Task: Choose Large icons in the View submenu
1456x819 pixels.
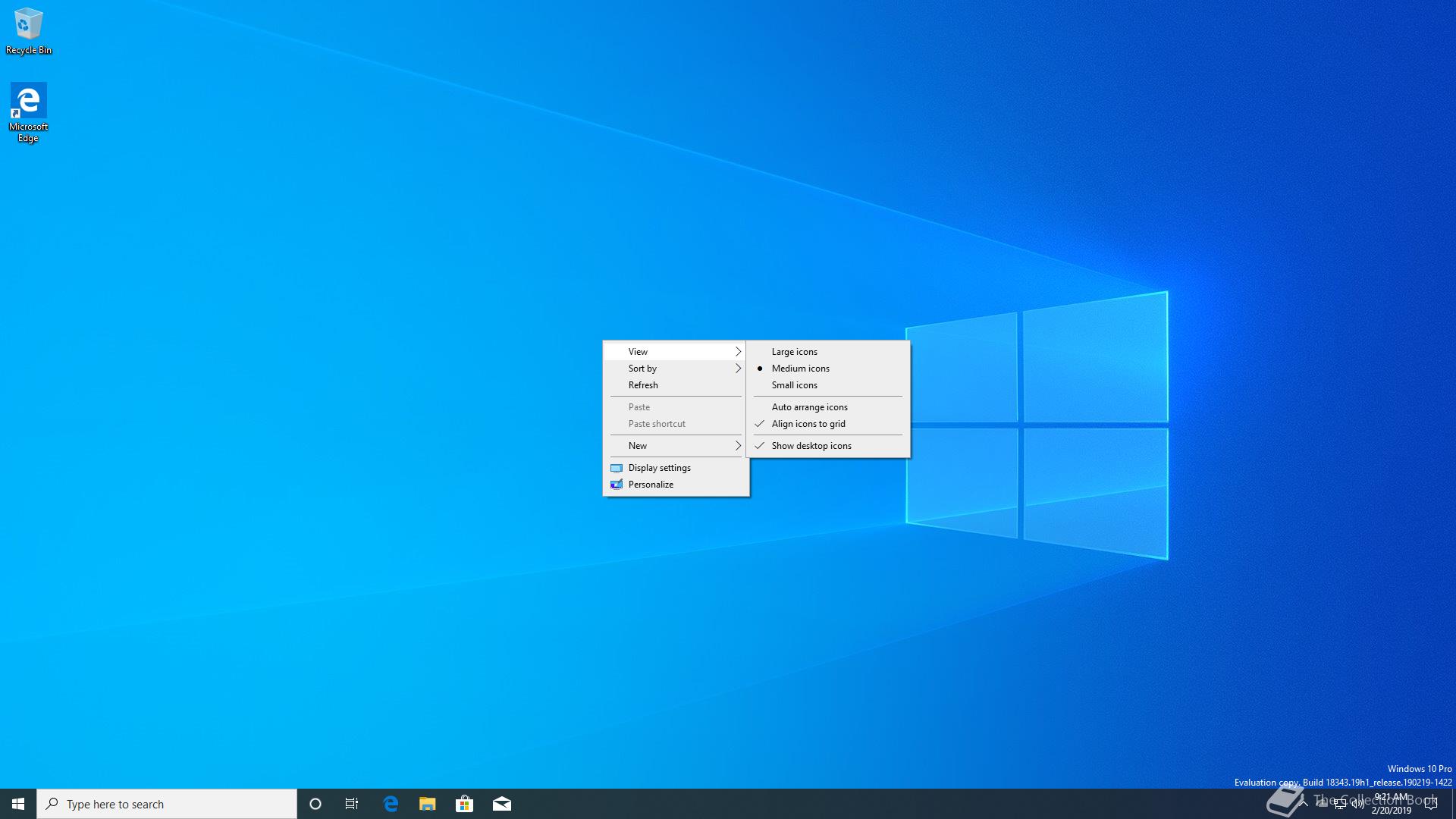Action: tap(794, 352)
